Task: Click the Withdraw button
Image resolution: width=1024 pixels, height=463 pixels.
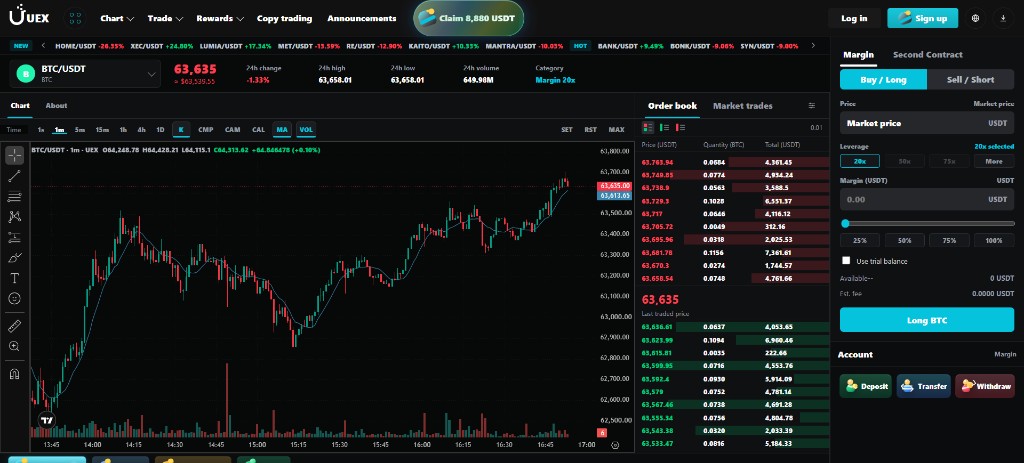Action: pyautogui.click(x=985, y=386)
